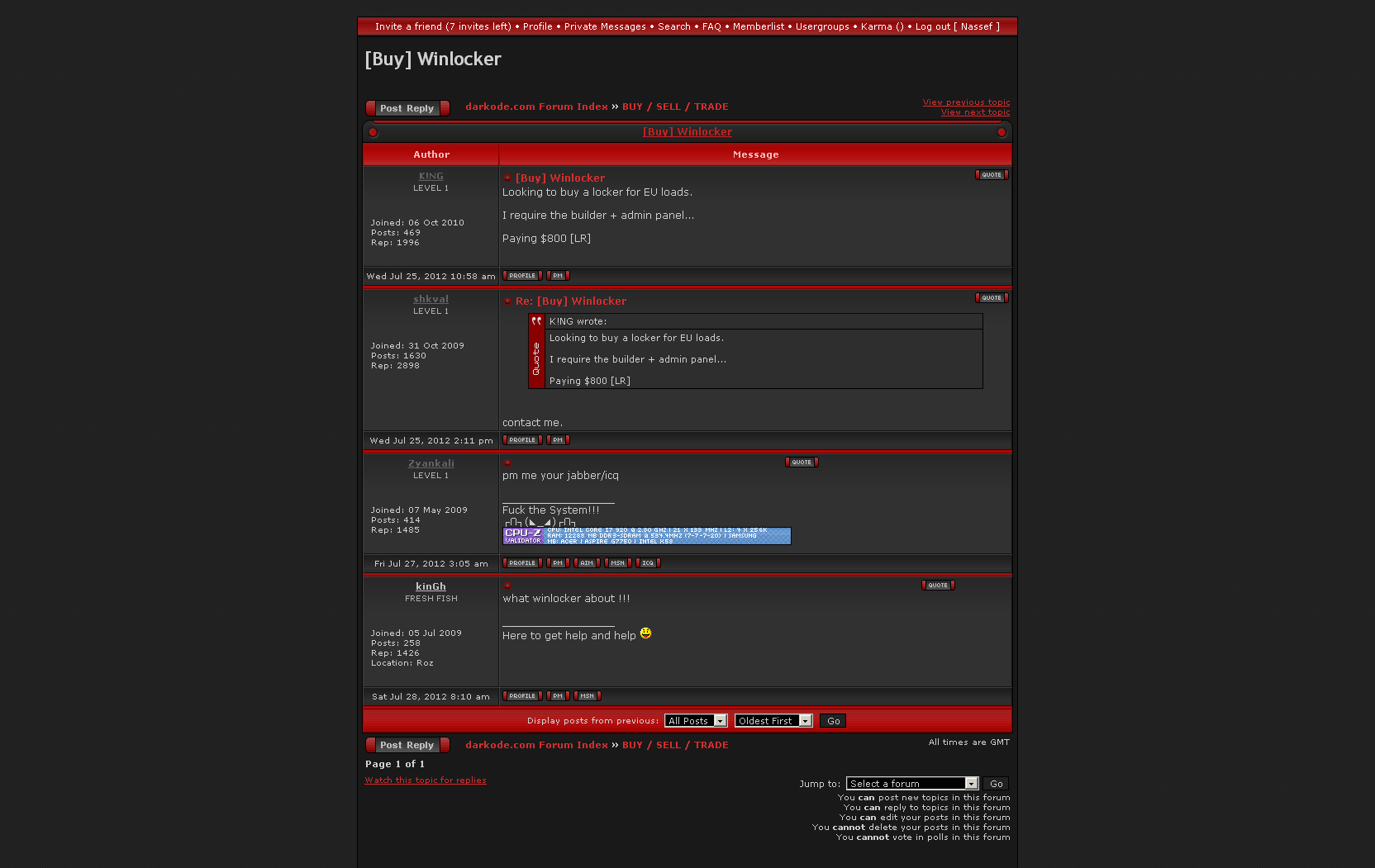Click Quote button on KING's post
This screenshot has height=868, width=1375.
991,175
